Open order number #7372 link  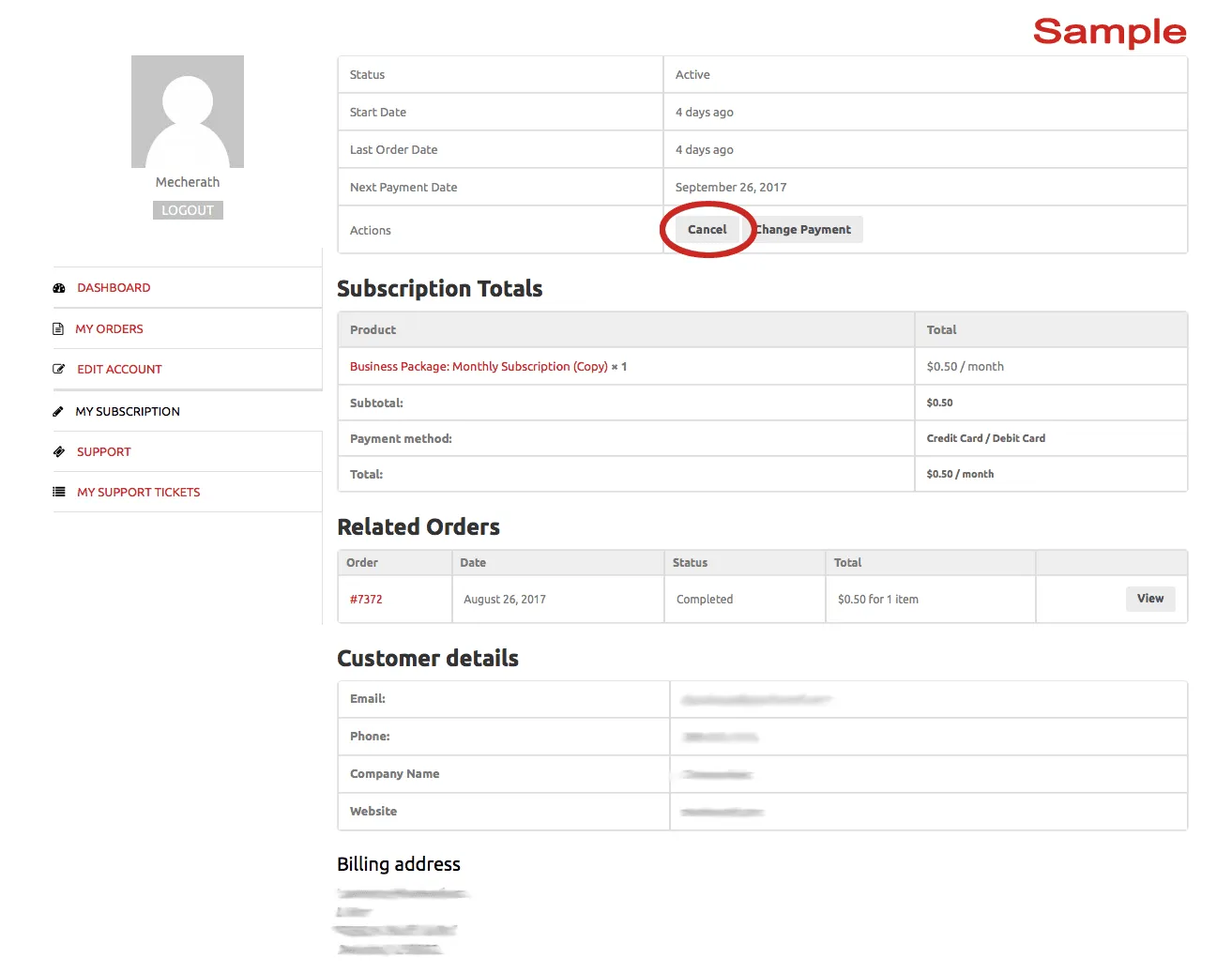tap(366, 599)
